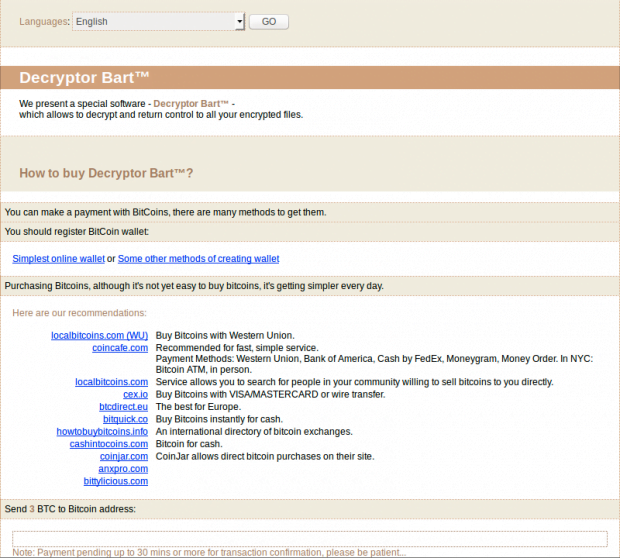The height and width of the screenshot is (558, 620).
Task: Click the GO button
Action: pos(269,22)
